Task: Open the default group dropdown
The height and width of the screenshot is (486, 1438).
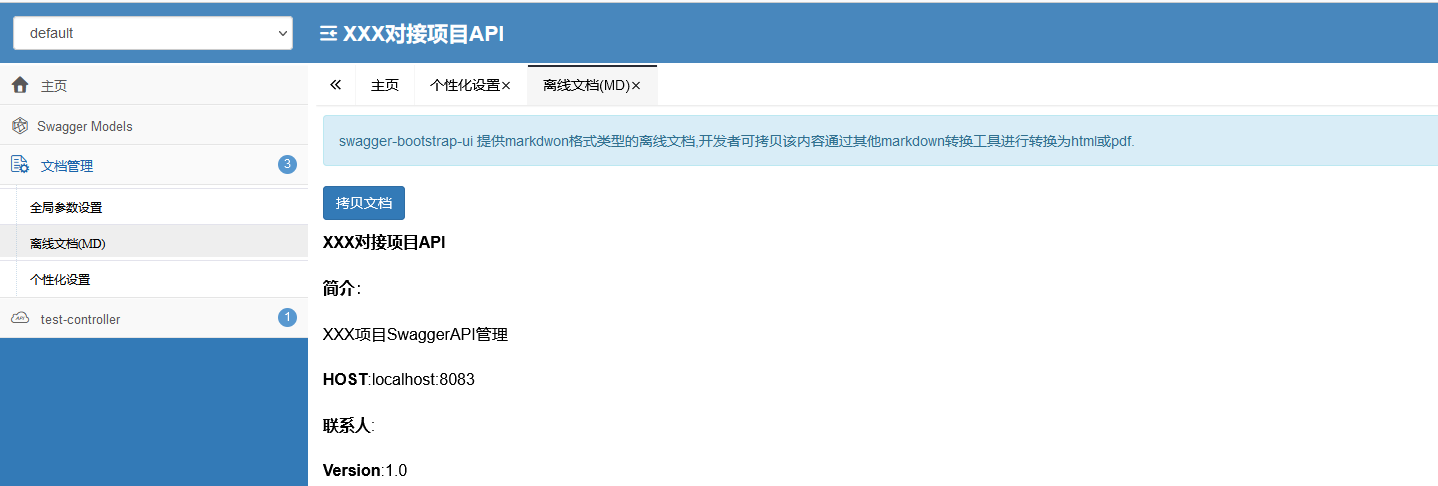Action: coord(153,33)
